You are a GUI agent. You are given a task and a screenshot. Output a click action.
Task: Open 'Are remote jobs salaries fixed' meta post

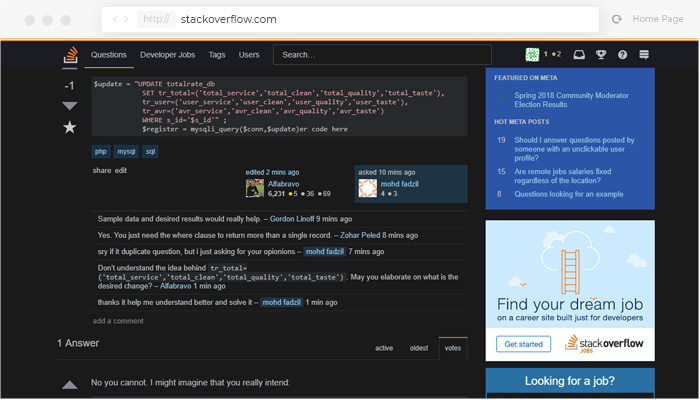click(562, 176)
